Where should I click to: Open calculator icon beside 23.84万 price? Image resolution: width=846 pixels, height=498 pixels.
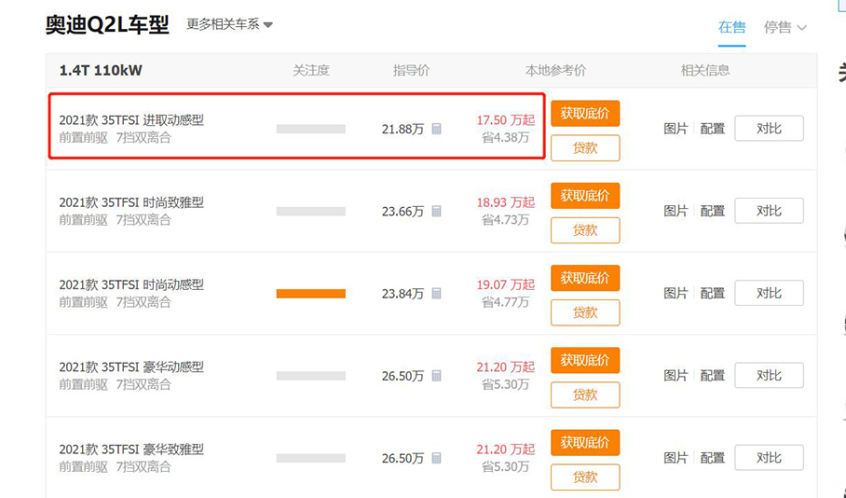pyautogui.click(x=436, y=294)
